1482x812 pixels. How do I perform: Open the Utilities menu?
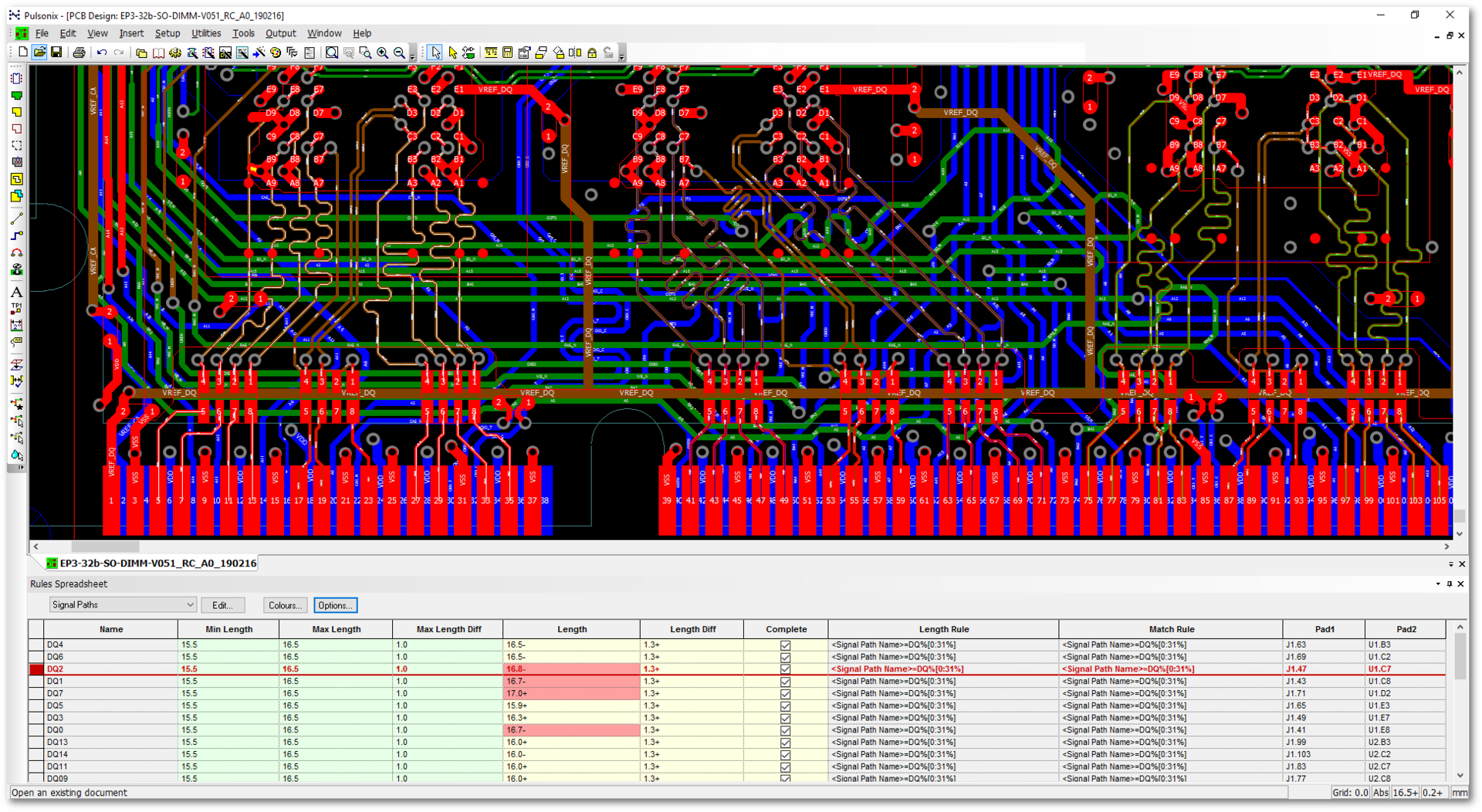[x=205, y=33]
